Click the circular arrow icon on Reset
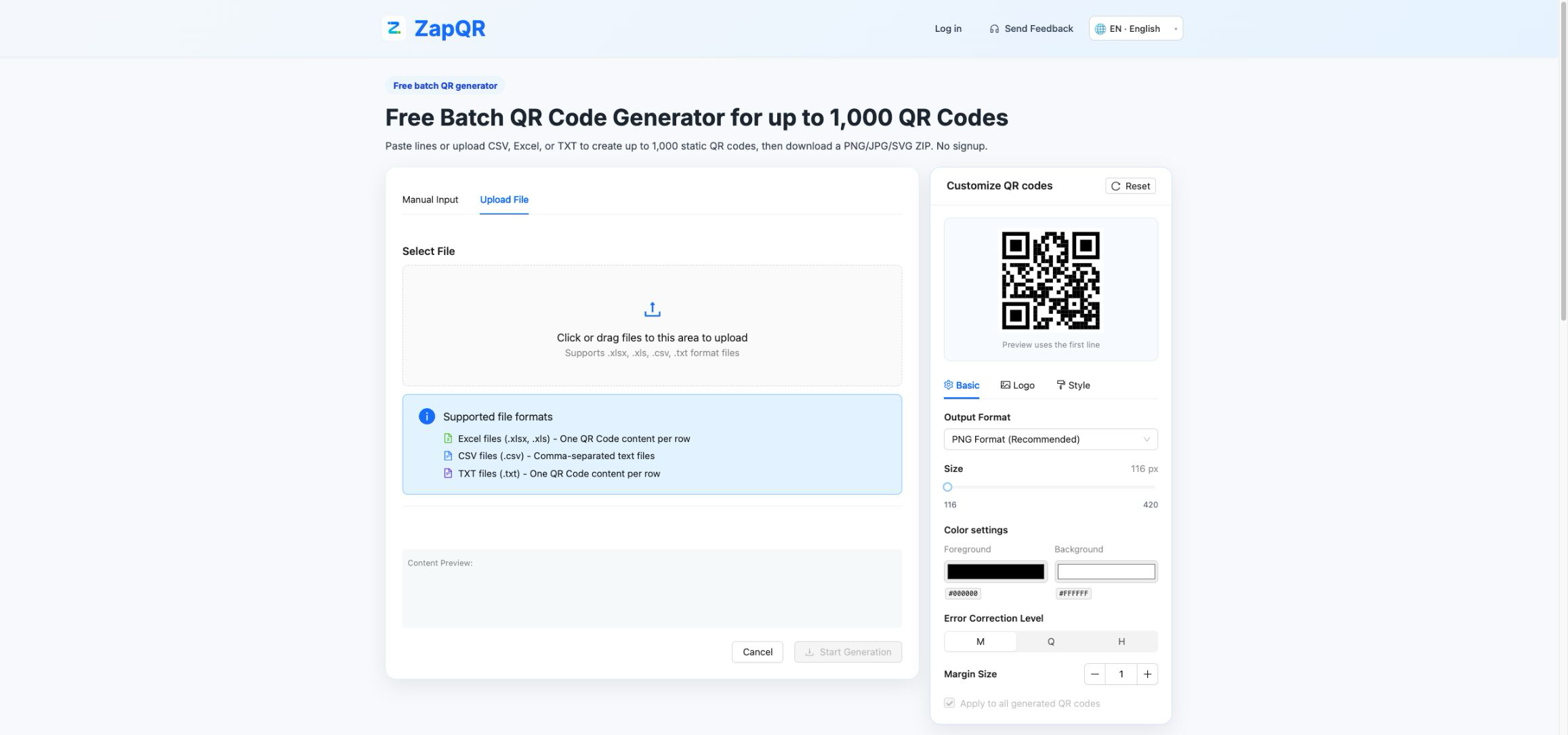 (1115, 186)
